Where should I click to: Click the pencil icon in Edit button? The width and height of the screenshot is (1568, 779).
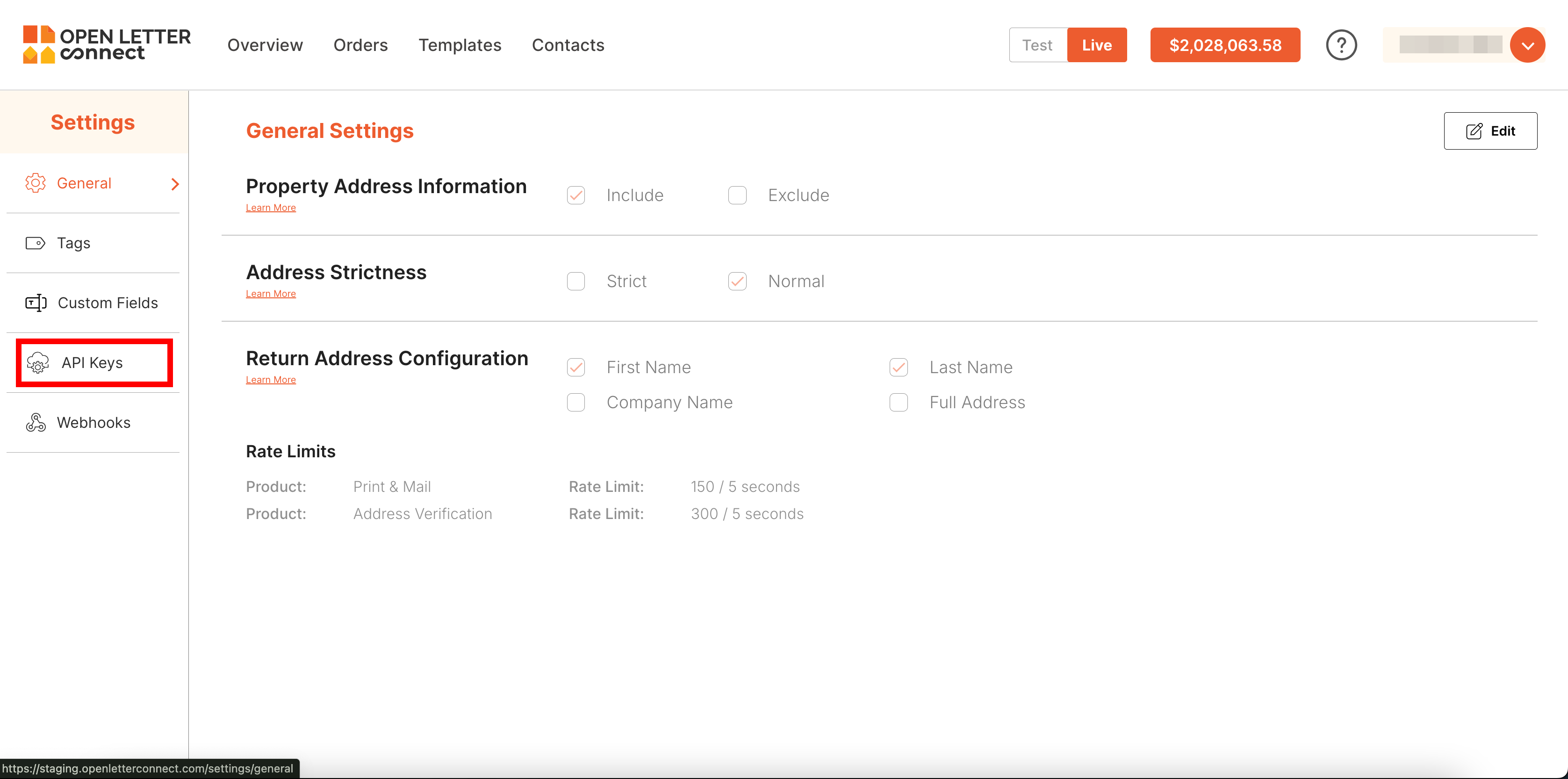[x=1474, y=131]
